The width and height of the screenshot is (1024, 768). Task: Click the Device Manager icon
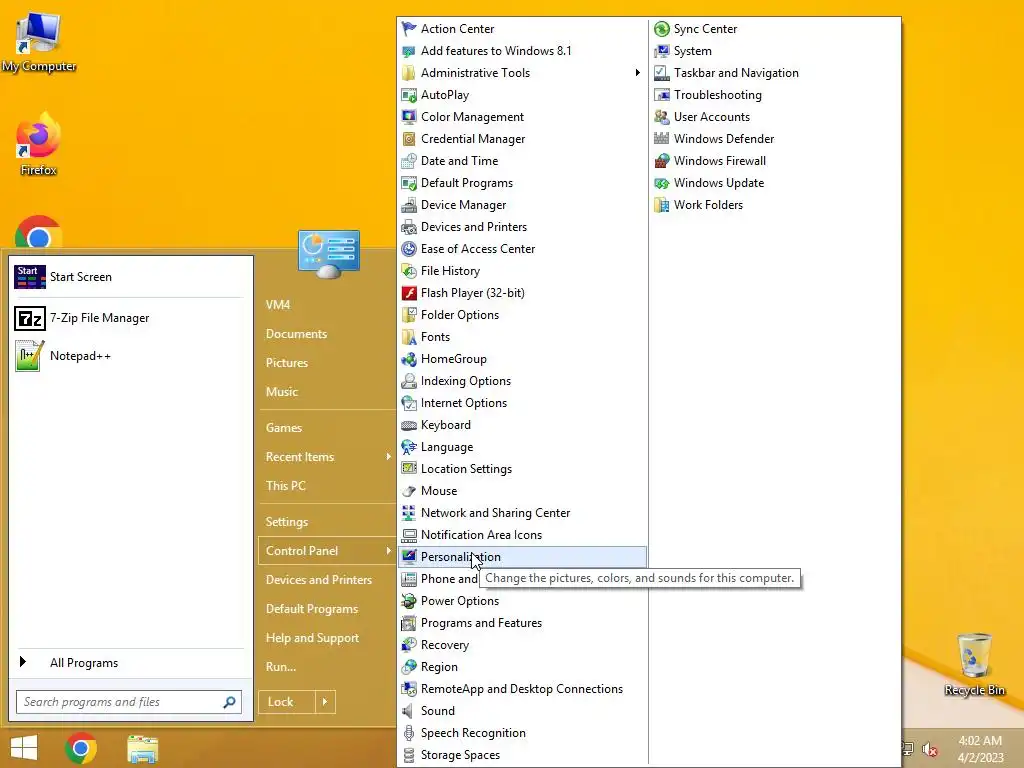click(409, 205)
